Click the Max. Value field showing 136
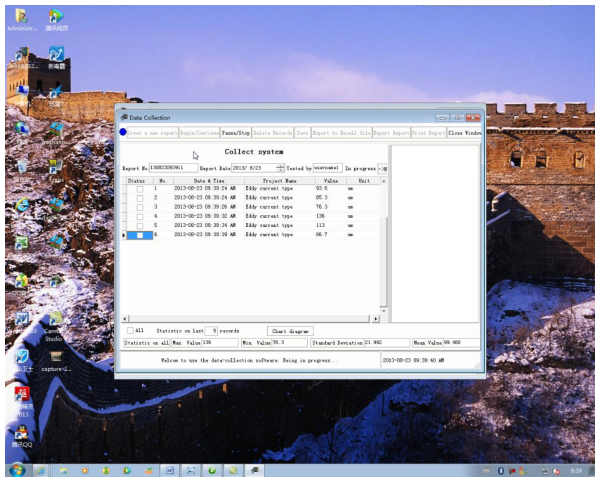The image size is (602, 480). click(x=220, y=343)
